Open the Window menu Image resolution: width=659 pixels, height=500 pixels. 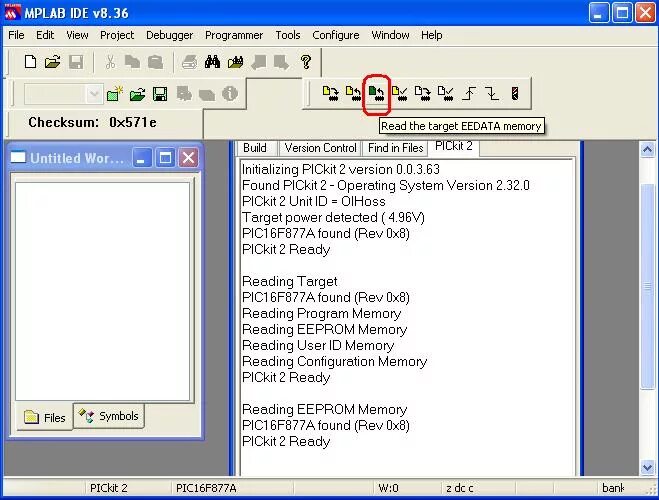390,35
